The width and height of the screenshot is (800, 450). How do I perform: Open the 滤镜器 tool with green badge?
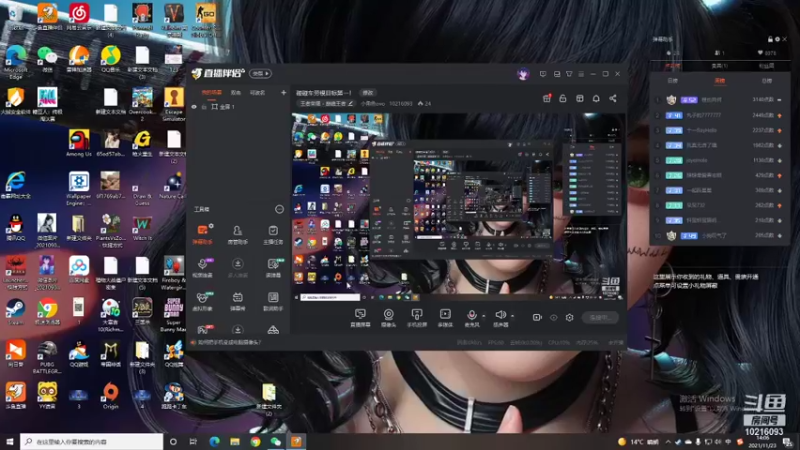273,267
